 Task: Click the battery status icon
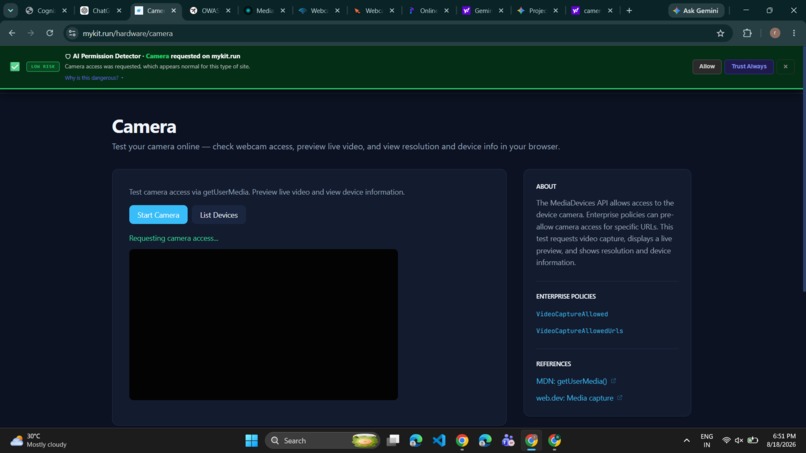pyautogui.click(x=753, y=440)
